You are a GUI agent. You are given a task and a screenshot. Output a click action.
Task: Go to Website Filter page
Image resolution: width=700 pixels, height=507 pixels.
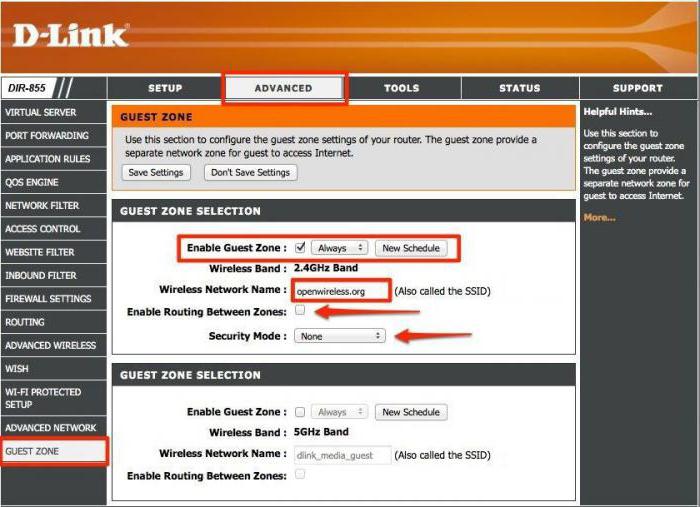[53, 252]
